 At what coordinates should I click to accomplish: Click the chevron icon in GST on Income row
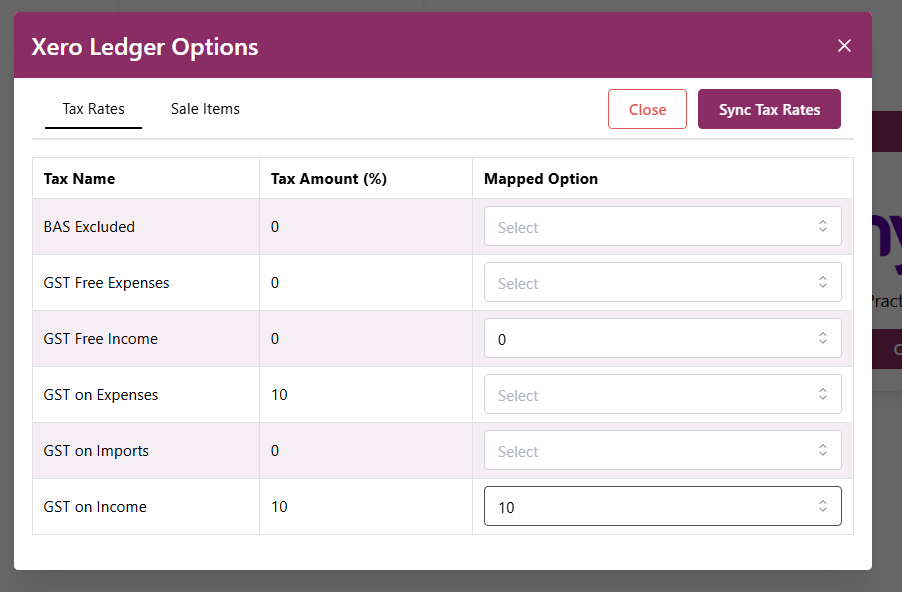tap(822, 507)
